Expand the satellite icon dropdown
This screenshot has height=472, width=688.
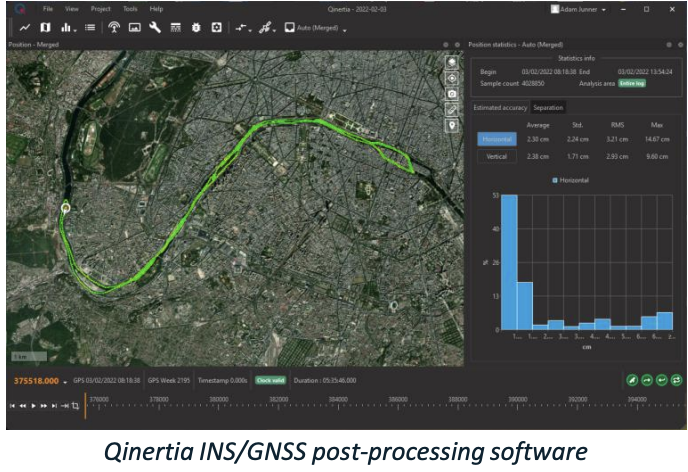[x=274, y=30]
